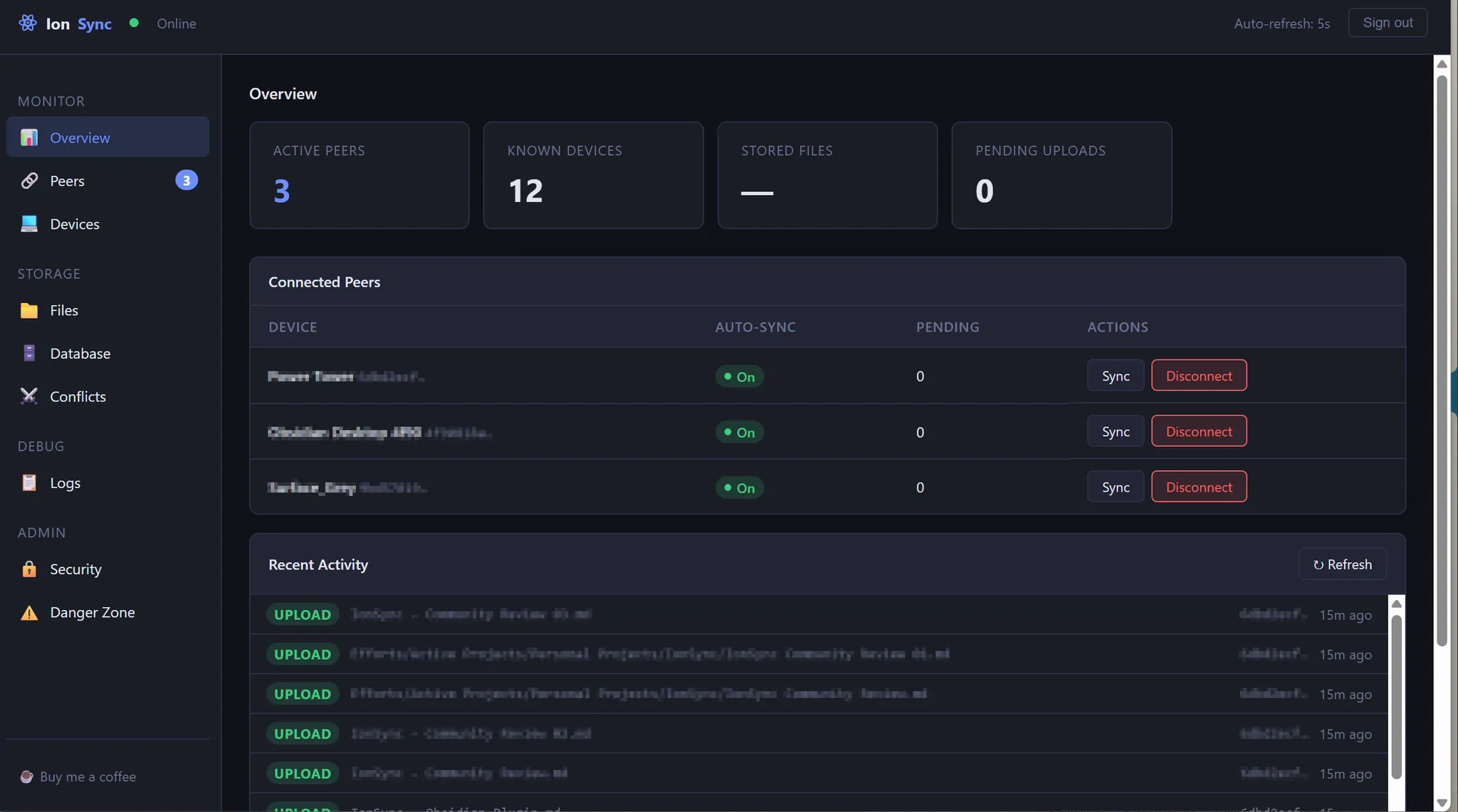Click the Online status text
The width and height of the screenshot is (1458, 812).
(x=177, y=23)
